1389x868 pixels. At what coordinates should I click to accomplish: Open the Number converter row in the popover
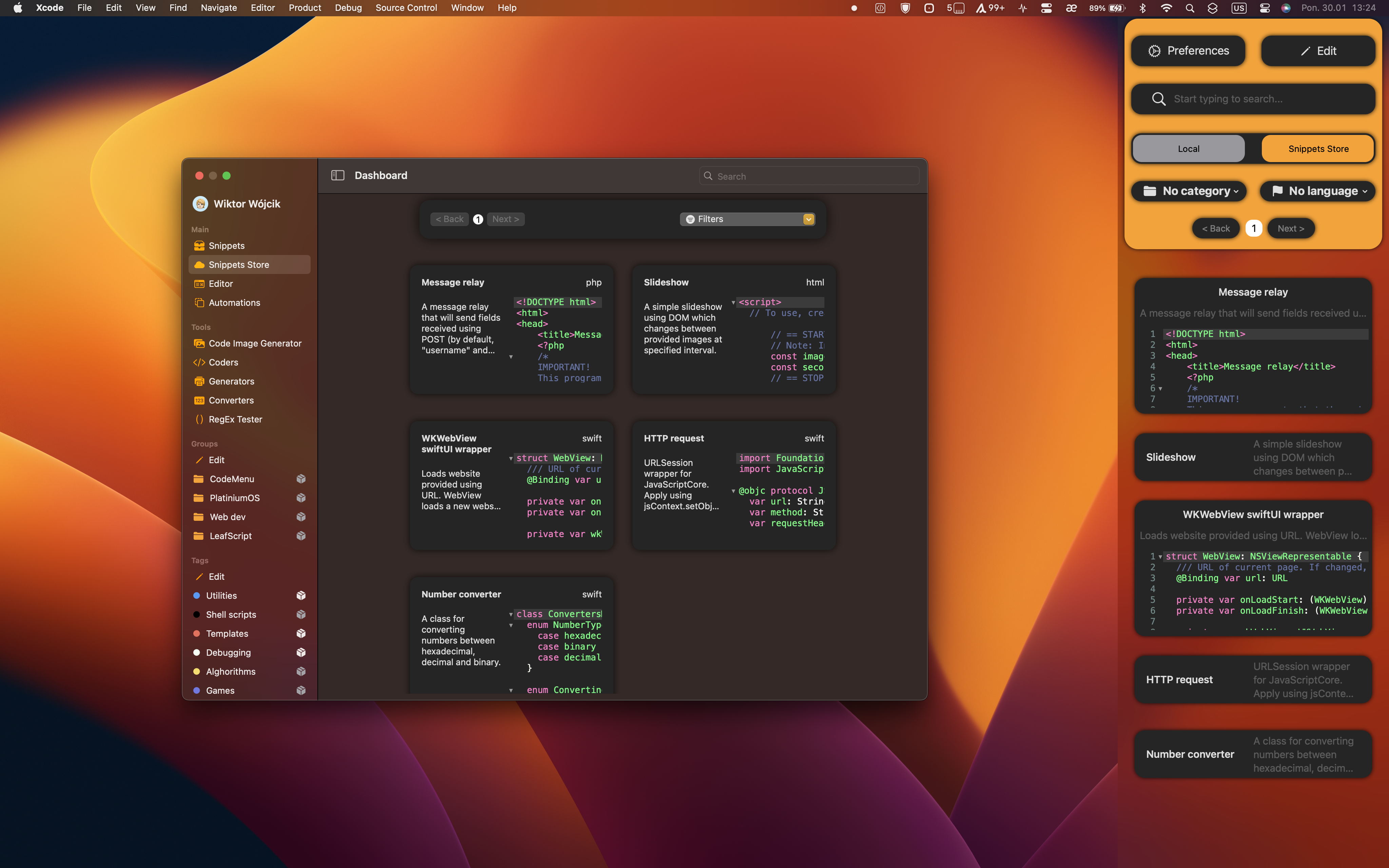[x=1253, y=754]
